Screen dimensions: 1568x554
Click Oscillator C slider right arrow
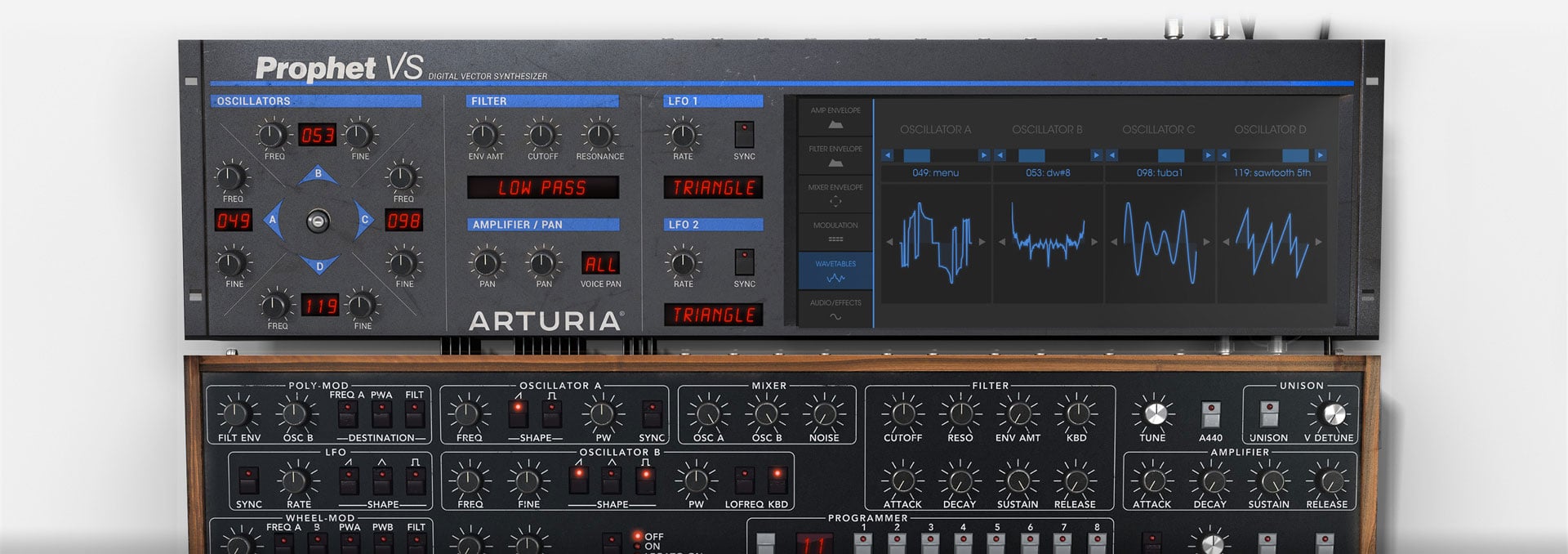[x=1209, y=155]
